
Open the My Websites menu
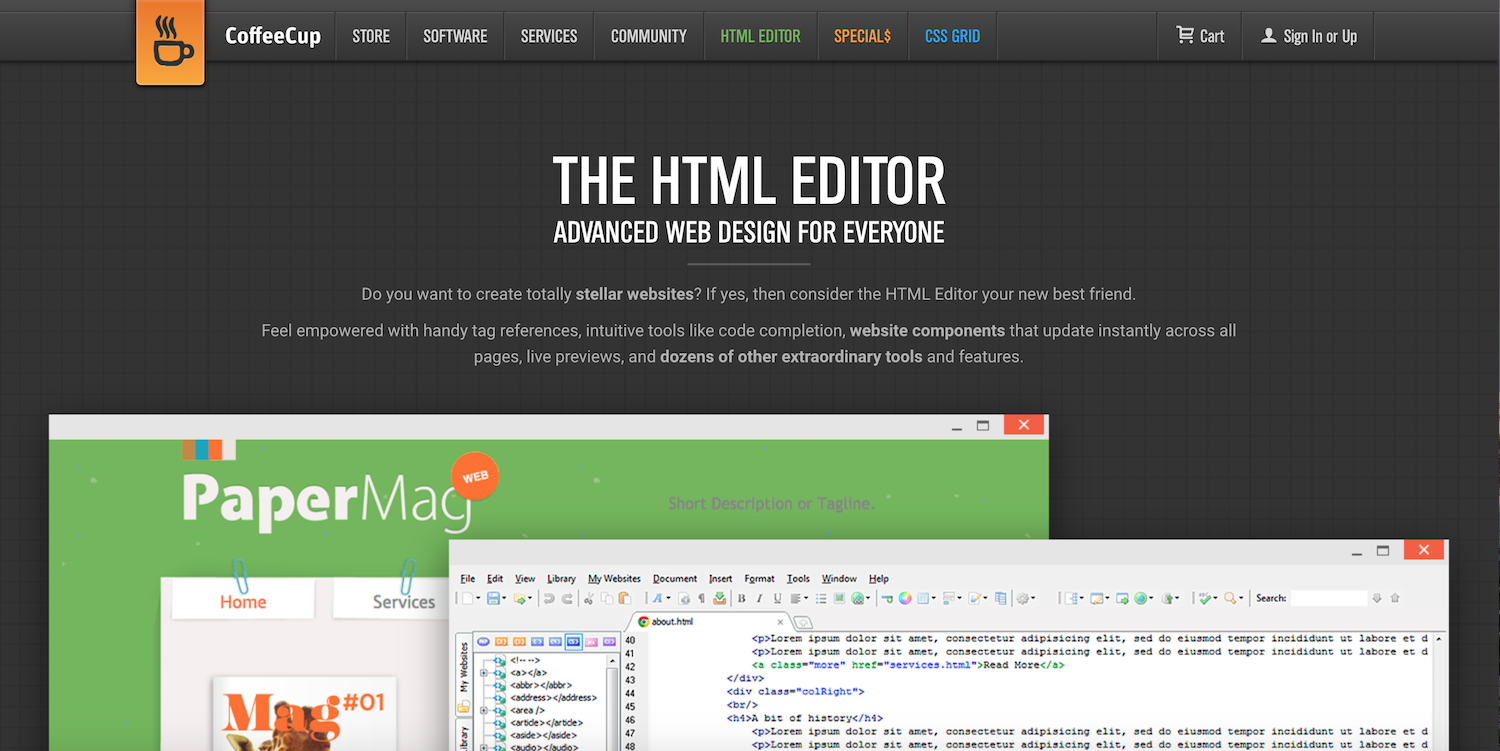pyautogui.click(x=614, y=579)
